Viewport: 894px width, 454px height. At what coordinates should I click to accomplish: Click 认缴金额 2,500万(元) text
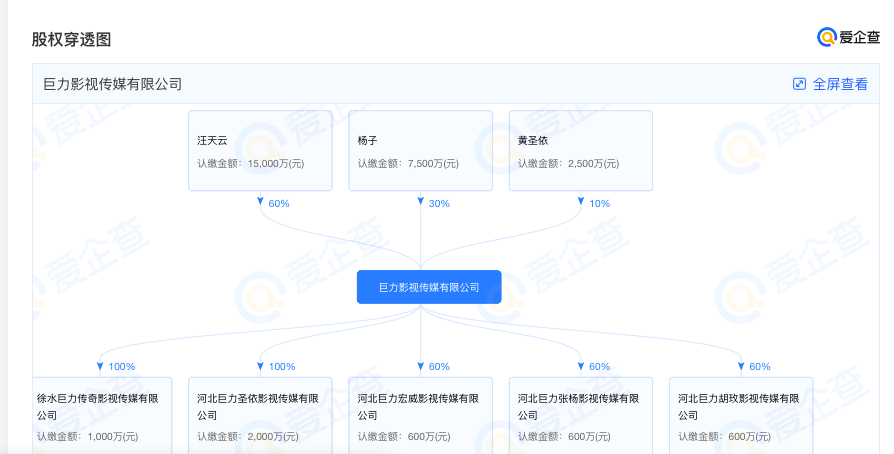click(x=568, y=164)
